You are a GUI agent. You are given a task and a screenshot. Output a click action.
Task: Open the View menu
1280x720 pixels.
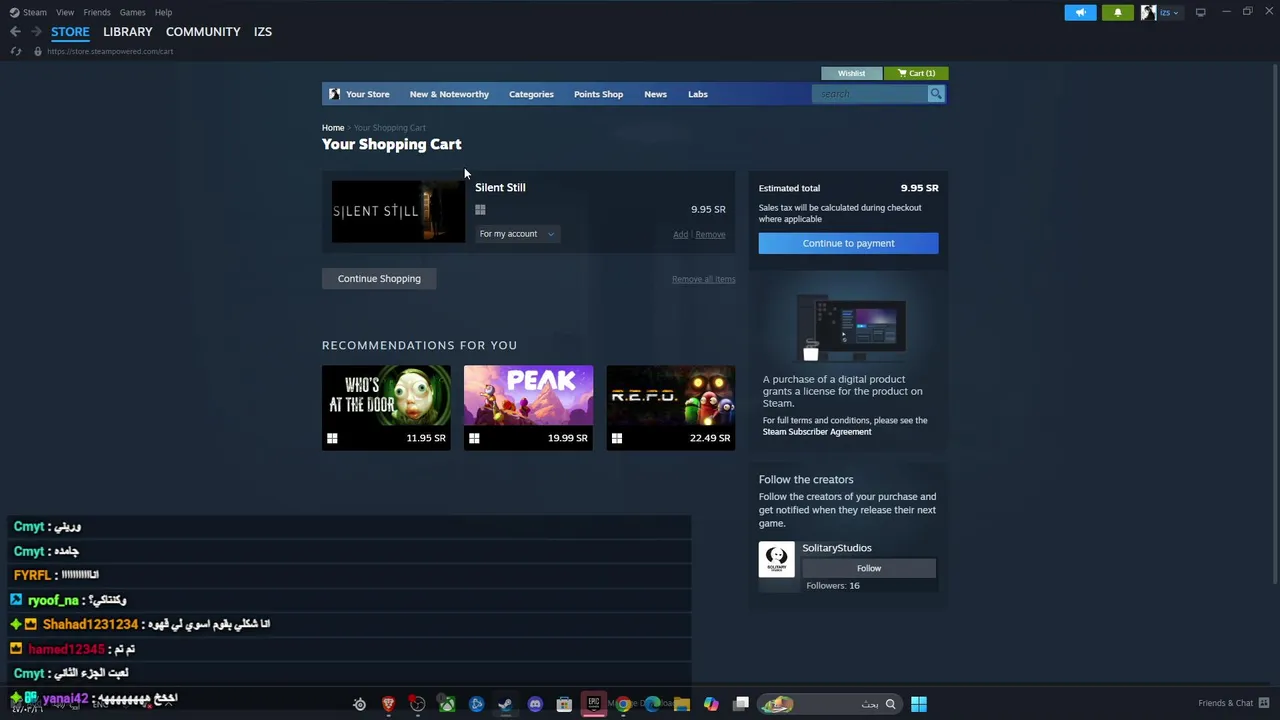click(x=65, y=12)
